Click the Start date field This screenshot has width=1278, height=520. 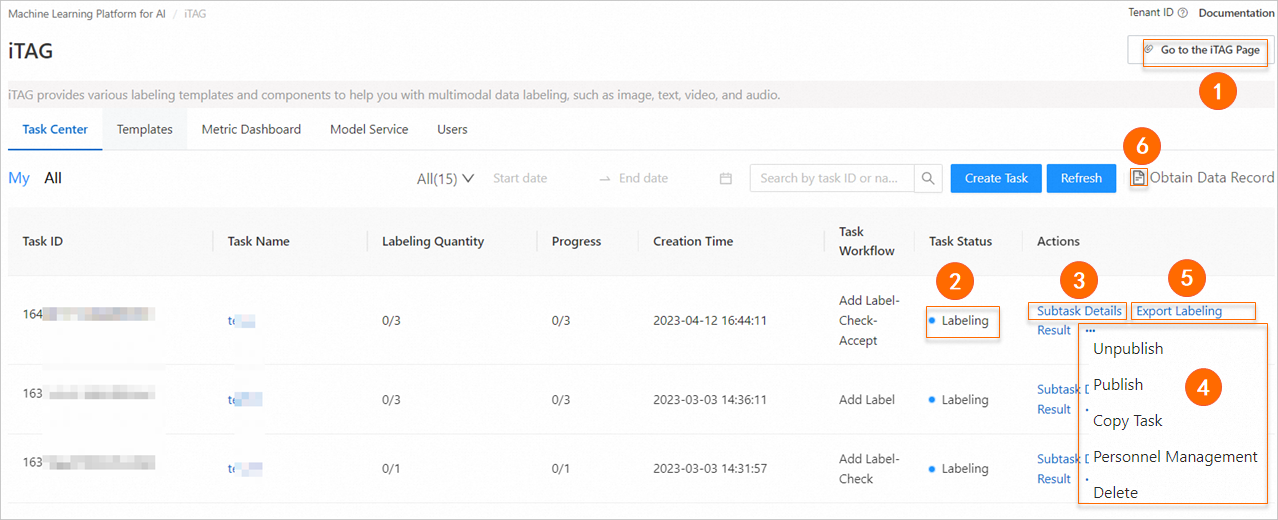coord(520,178)
